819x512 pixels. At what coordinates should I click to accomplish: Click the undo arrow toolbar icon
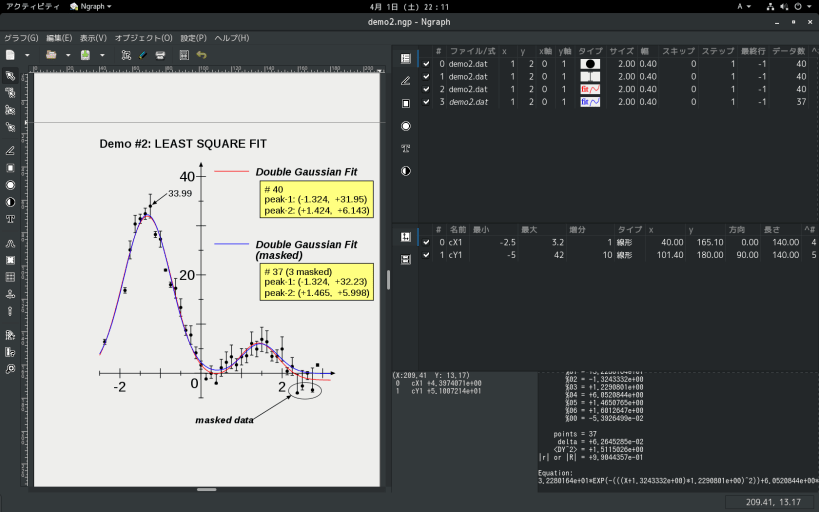[x=202, y=55]
